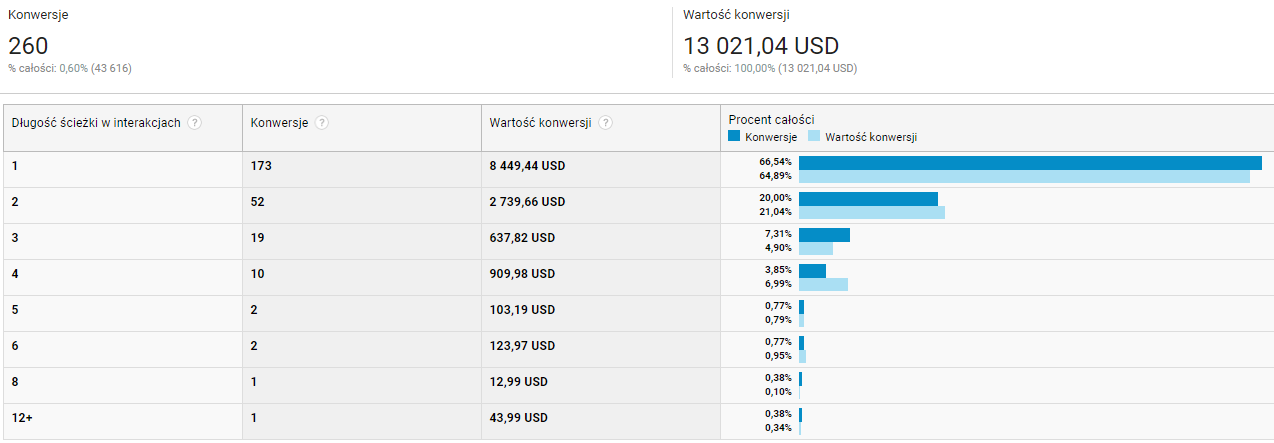This screenshot has width=1274, height=443.
Task: Click the 6,99% light blue value bar
Action: tap(823, 285)
